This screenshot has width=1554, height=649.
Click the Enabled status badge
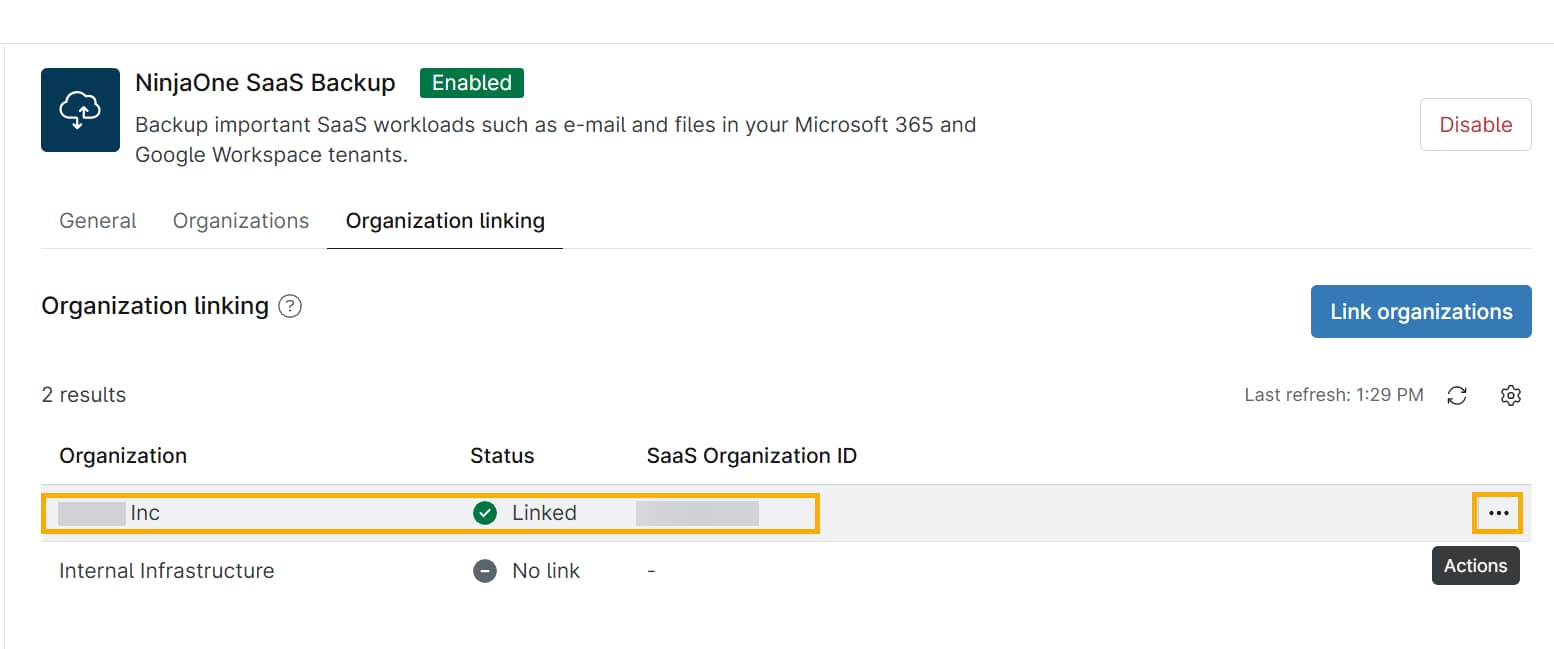471,83
